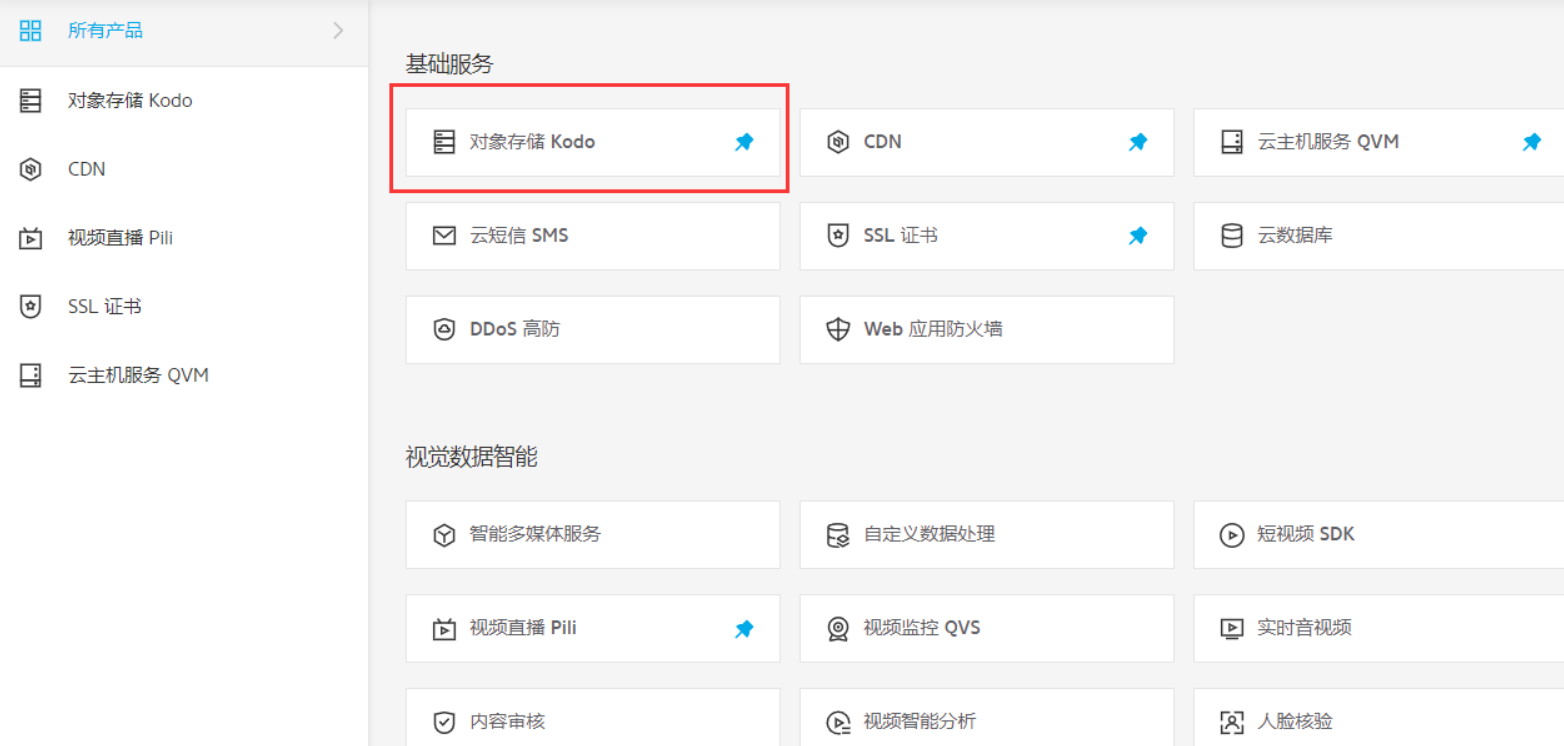Screen dimensions: 1564x746
Task: Open the 视频直播 Pili product card
Action: pos(593,628)
